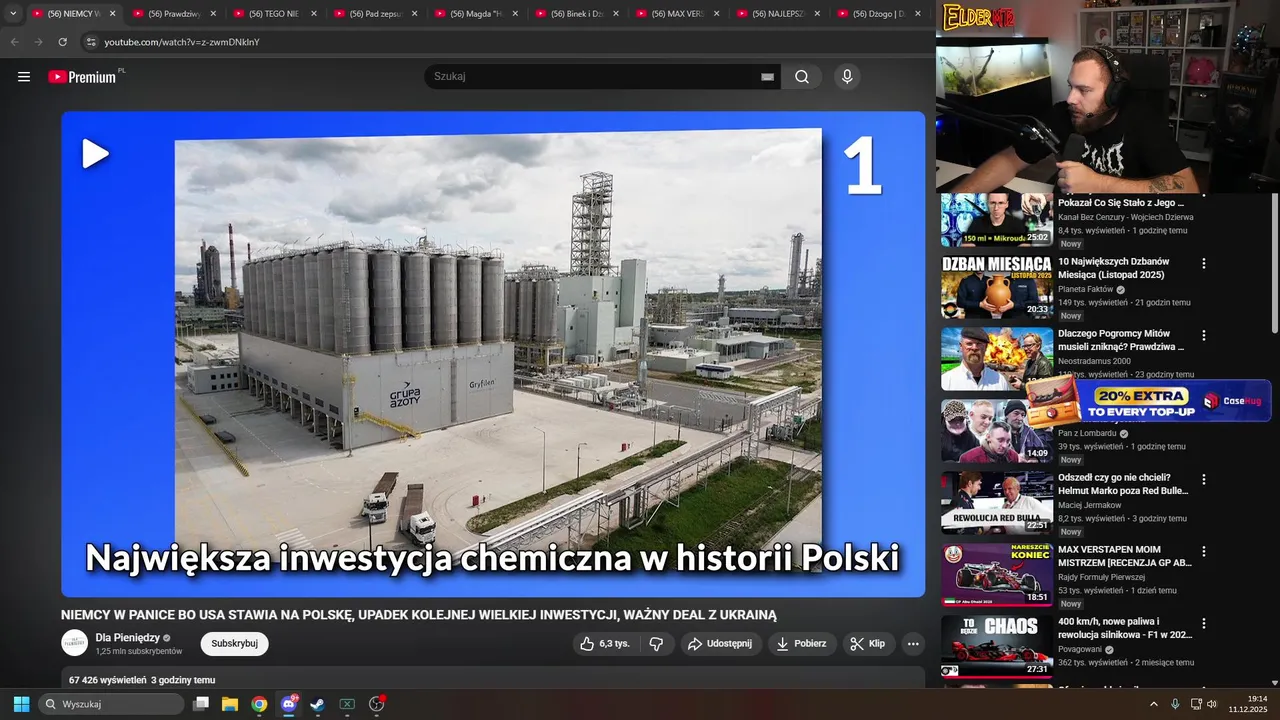
Task: Reload the page in browser
Action: [63, 42]
